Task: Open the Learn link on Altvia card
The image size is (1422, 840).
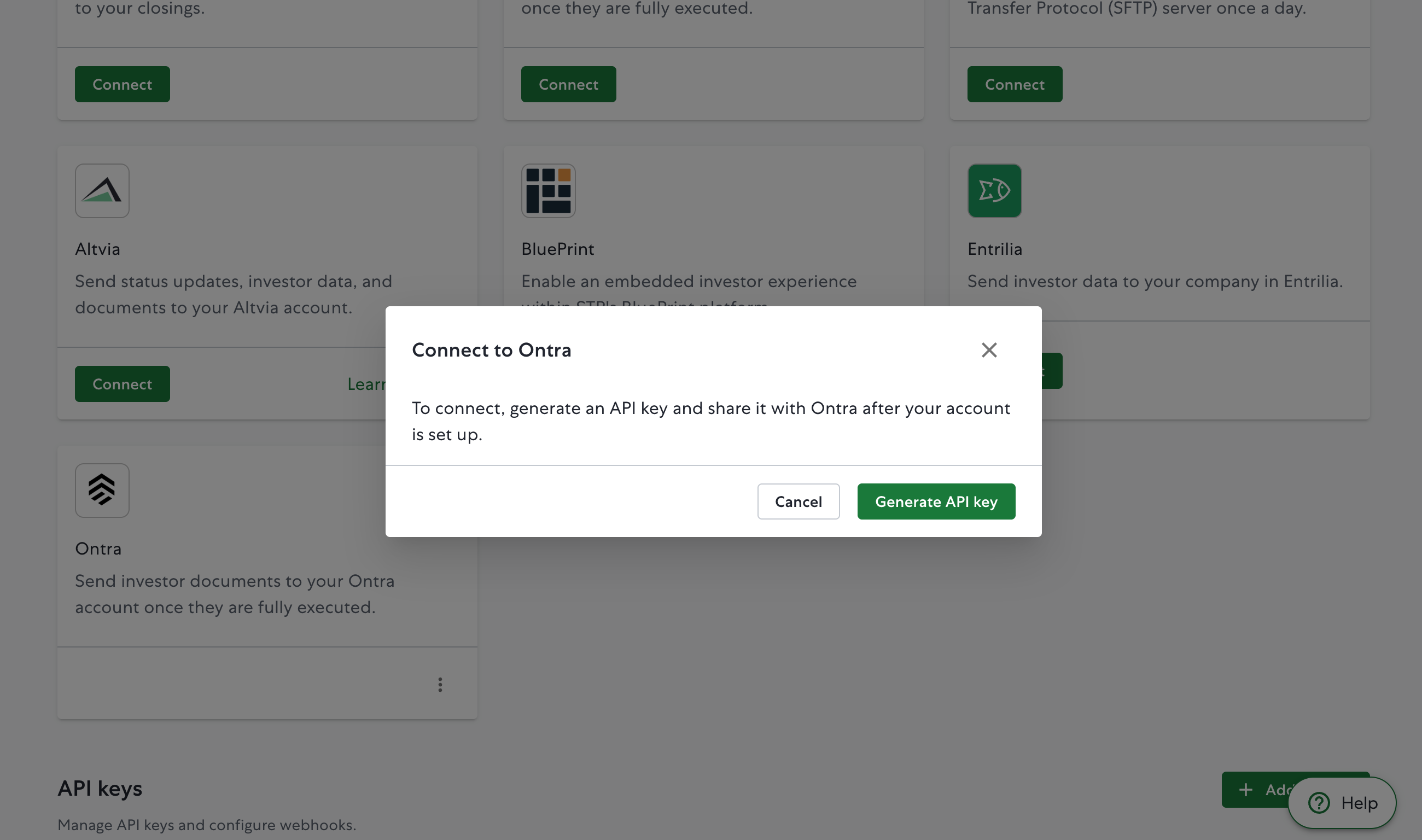Action: tap(366, 384)
